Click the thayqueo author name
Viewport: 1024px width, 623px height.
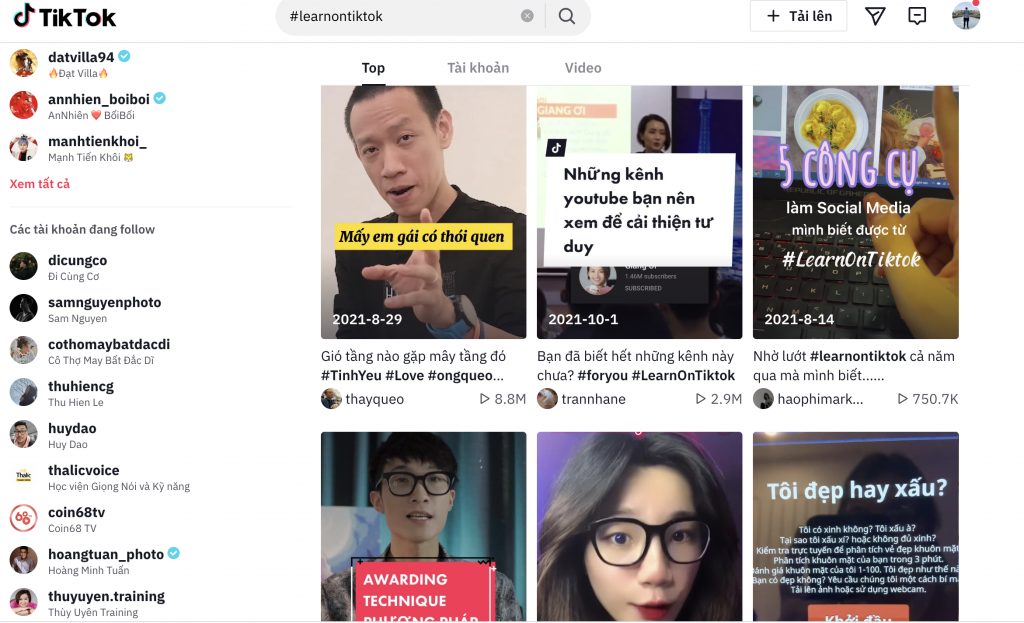coord(375,399)
